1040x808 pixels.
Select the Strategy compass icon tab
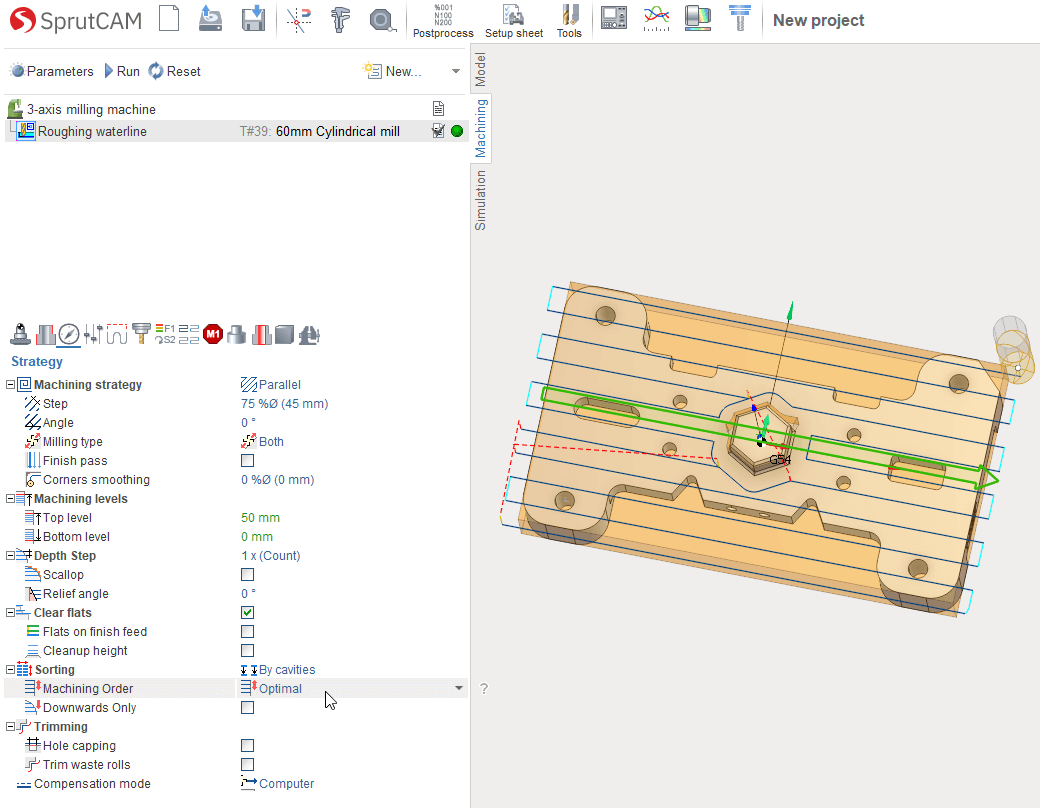(69, 334)
